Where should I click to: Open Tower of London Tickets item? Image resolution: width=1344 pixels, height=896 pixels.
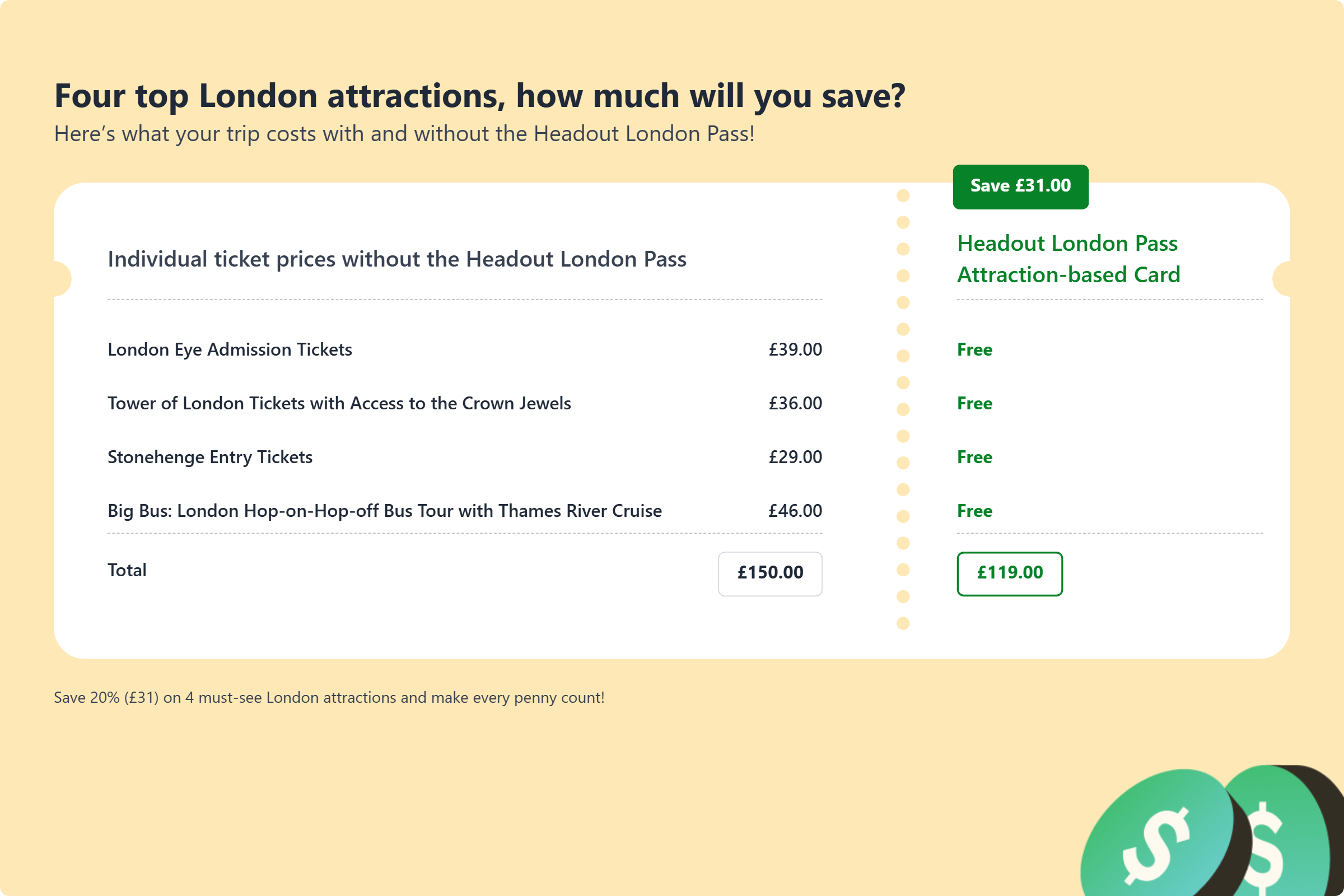(x=339, y=403)
